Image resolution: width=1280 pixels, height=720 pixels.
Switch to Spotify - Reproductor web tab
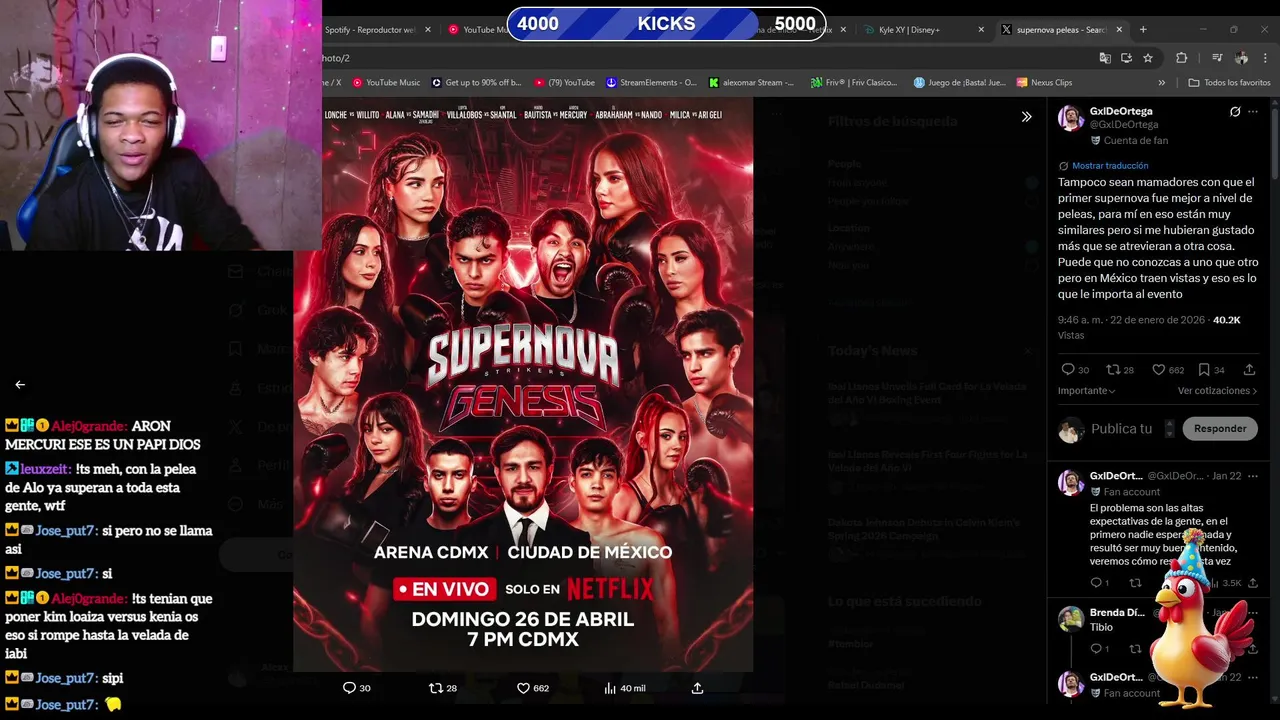coord(370,29)
